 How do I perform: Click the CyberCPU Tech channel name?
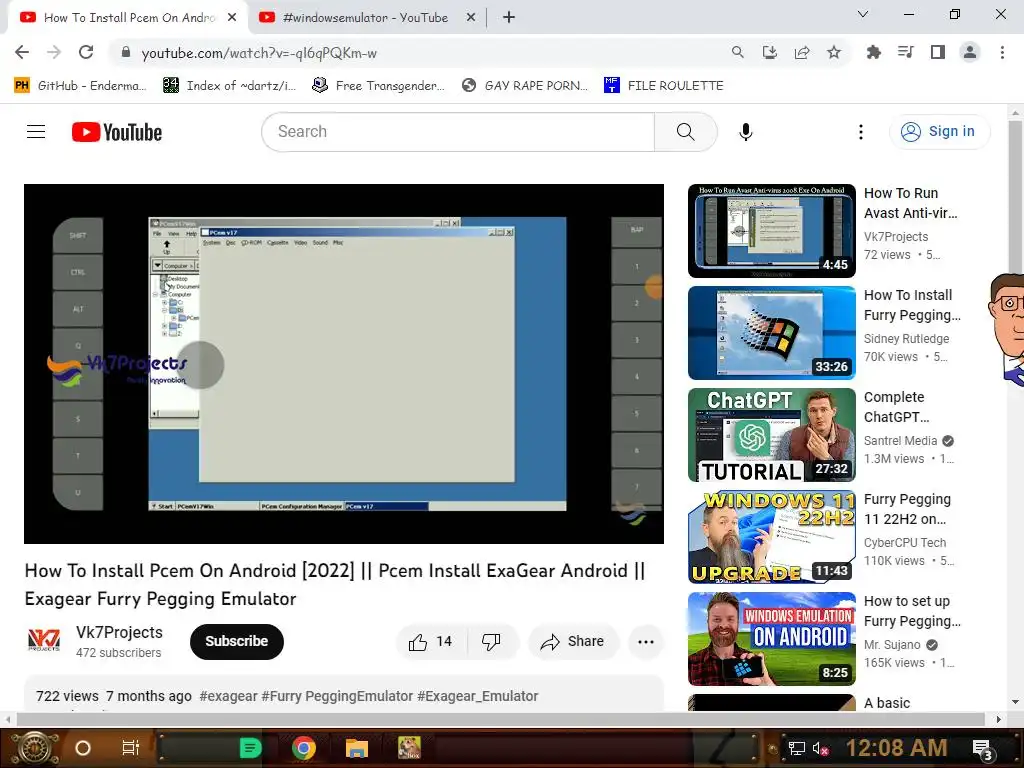(904, 543)
